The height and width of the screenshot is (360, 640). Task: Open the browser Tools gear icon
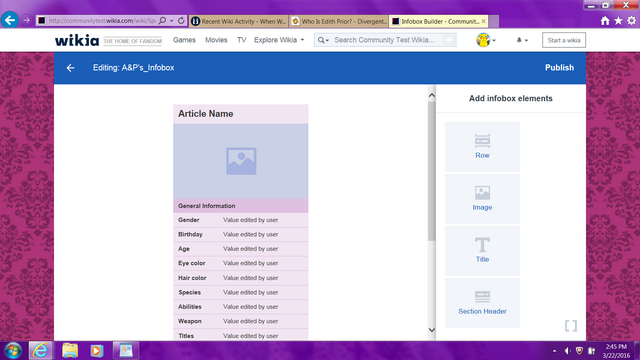[x=631, y=20]
